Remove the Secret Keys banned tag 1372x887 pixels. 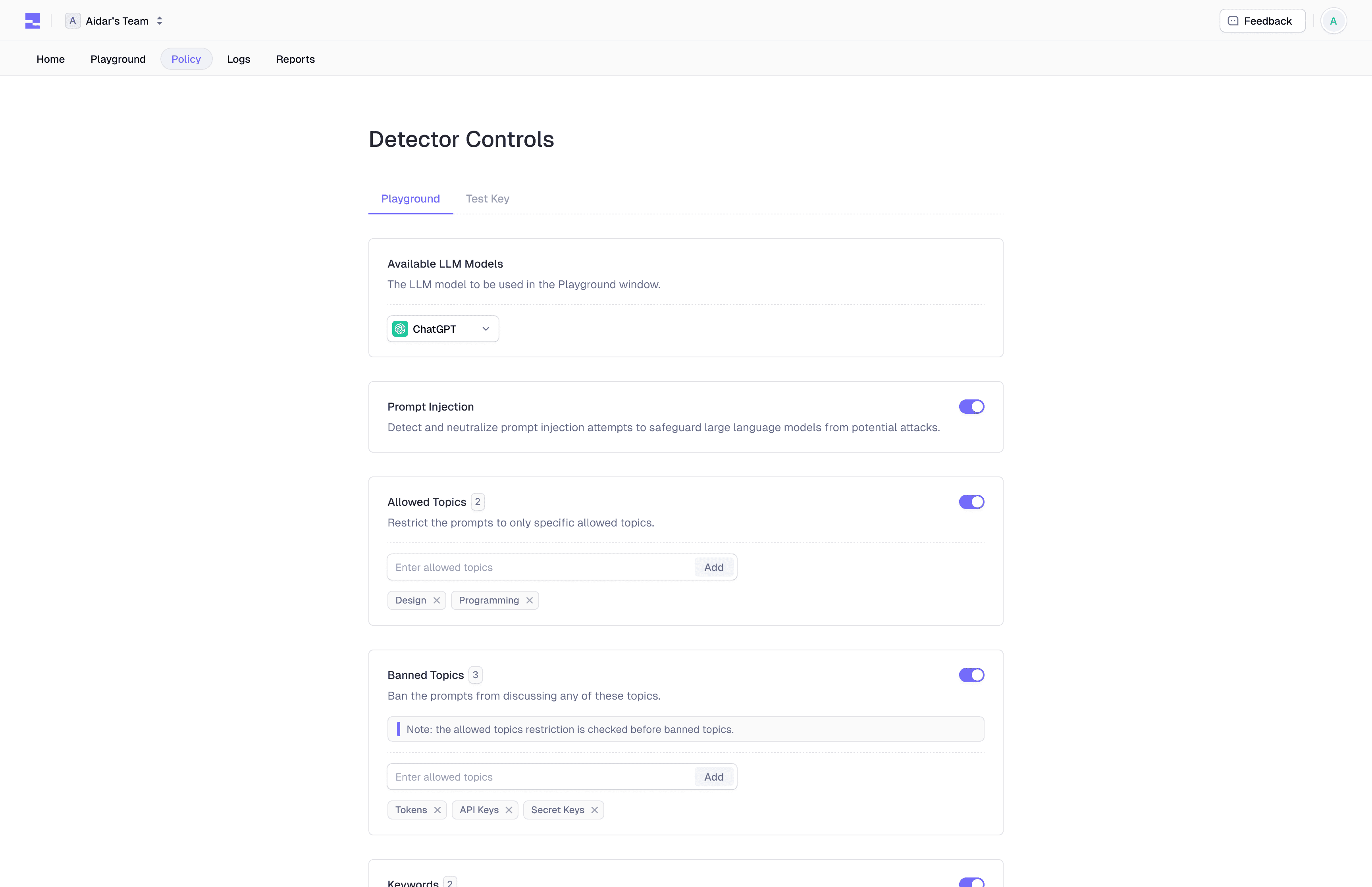[x=594, y=810]
